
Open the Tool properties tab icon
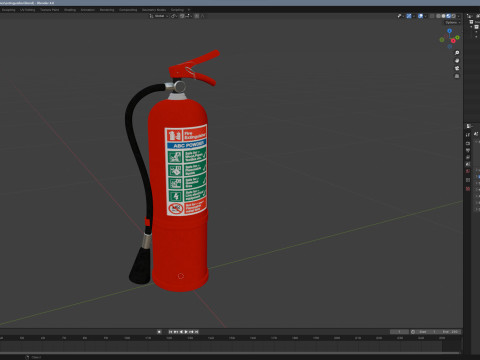point(468,135)
